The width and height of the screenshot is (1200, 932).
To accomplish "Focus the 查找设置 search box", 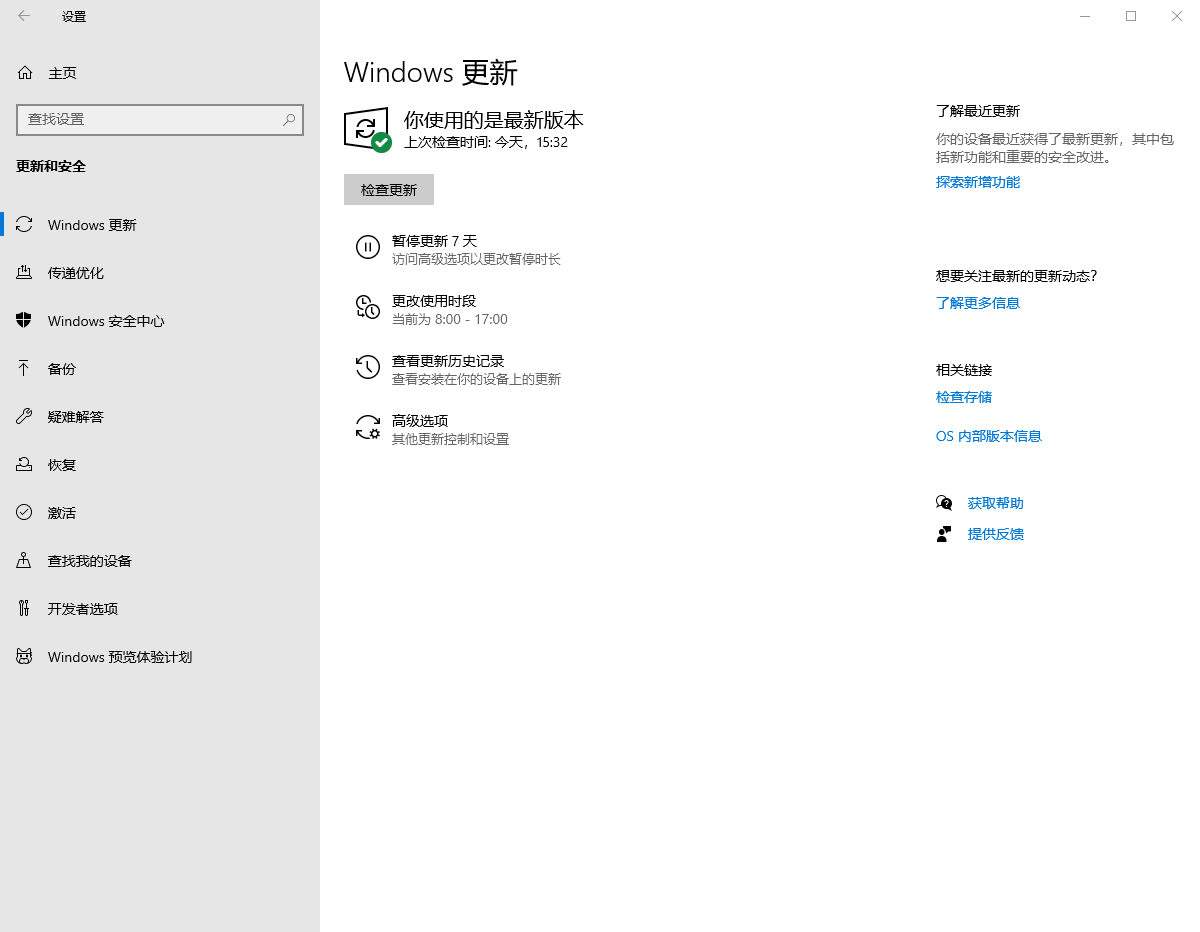I will 160,119.
